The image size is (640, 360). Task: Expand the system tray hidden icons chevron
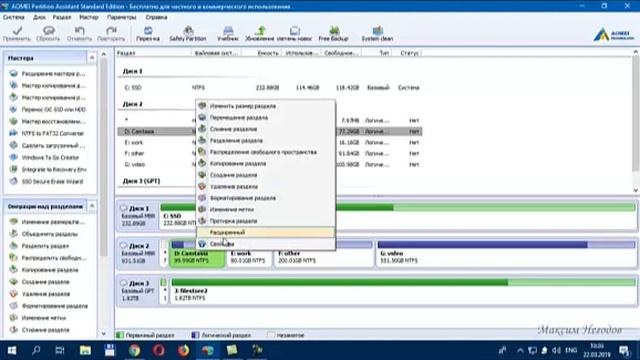(x=520, y=350)
